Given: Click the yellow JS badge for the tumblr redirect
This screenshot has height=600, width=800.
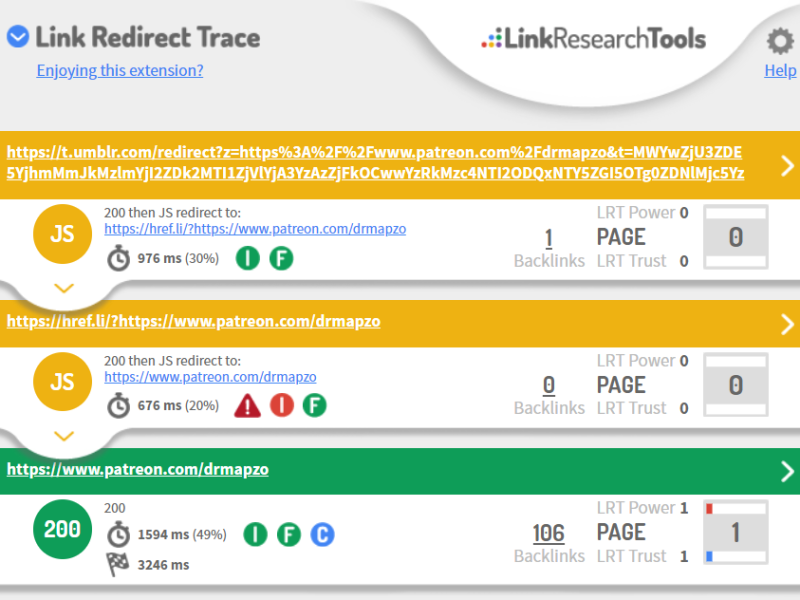Looking at the screenshot, I should coord(62,234).
